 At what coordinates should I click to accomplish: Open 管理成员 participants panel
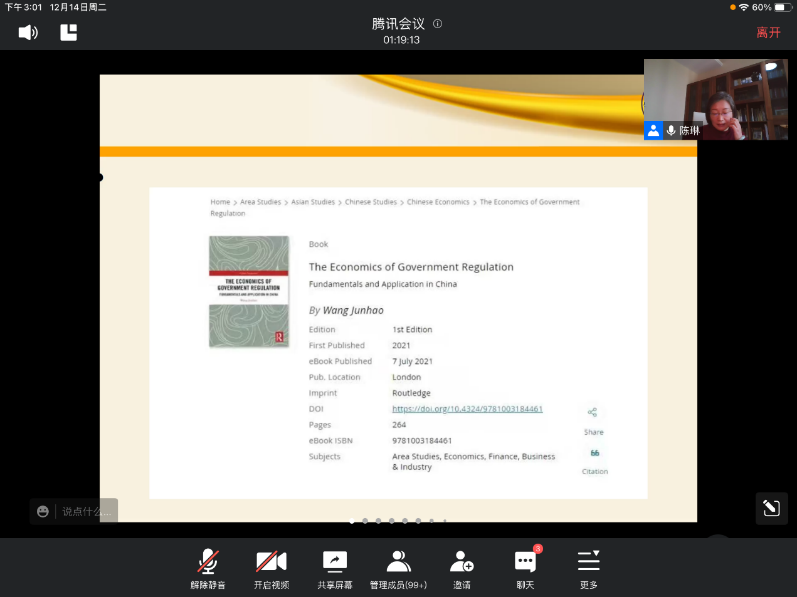click(398, 568)
